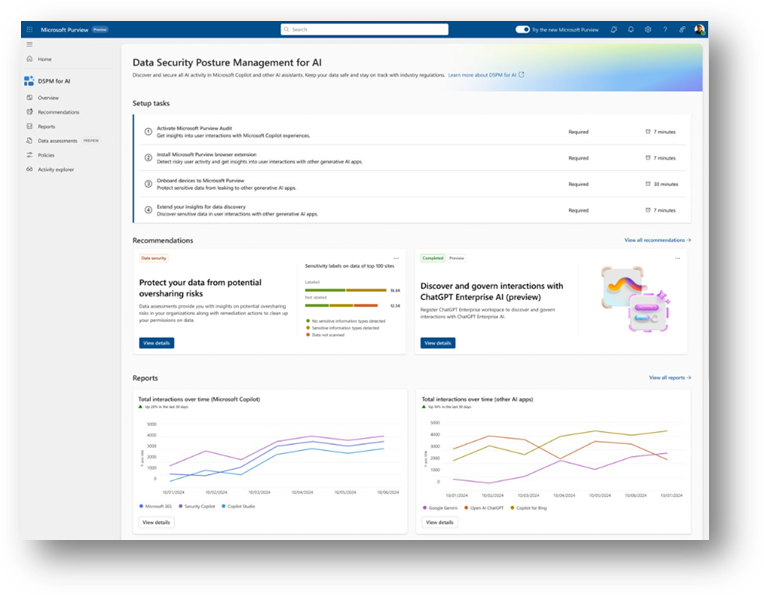Screen dimensions: 764x595
Task: Click the feedback icon beside the avatar
Action: (x=682, y=29)
